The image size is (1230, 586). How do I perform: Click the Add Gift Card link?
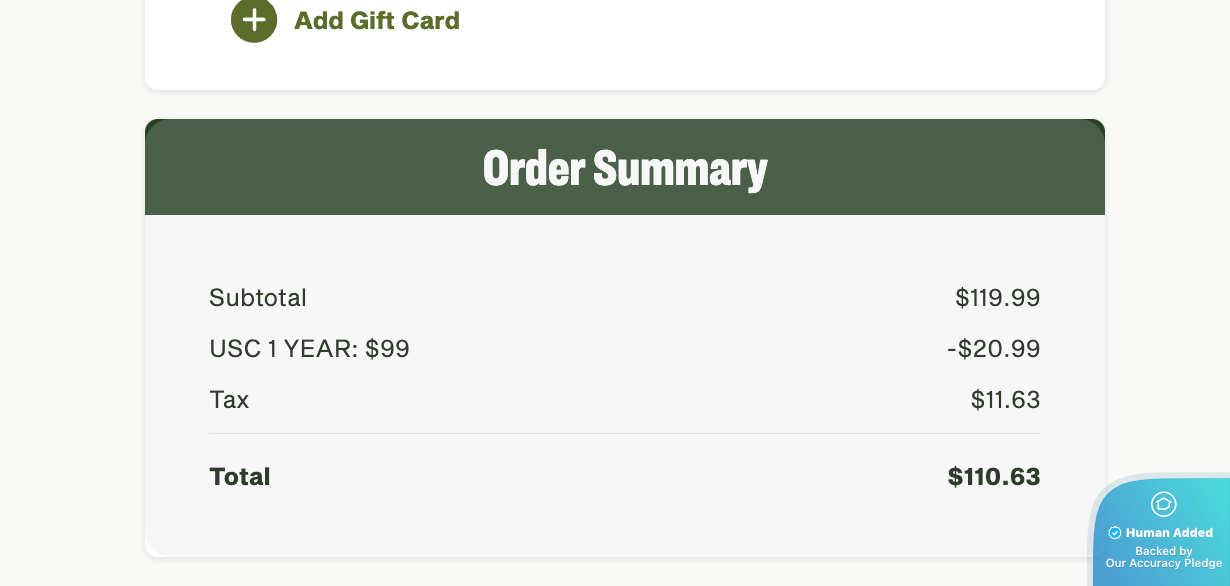376,20
